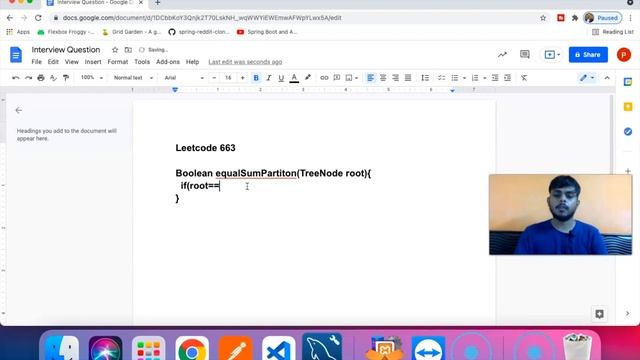Click 'Last edit was seconds ago' link
The height and width of the screenshot is (360, 640).
click(245, 62)
